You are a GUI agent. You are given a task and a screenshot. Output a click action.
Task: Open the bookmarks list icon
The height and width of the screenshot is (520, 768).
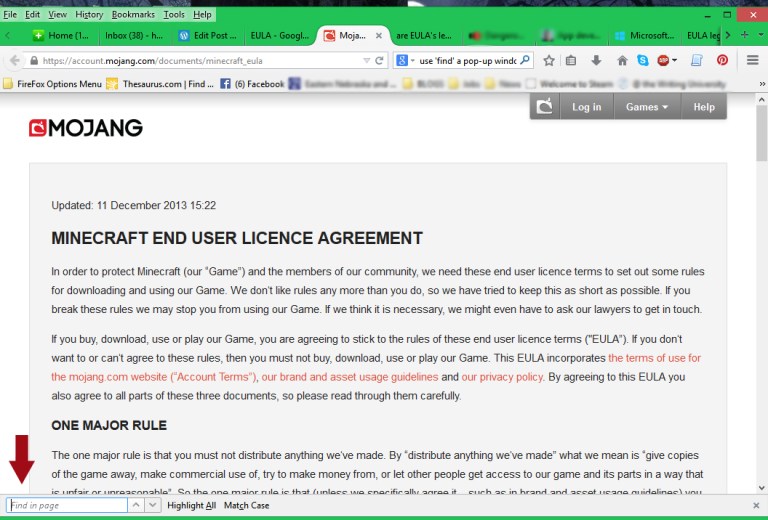point(571,60)
